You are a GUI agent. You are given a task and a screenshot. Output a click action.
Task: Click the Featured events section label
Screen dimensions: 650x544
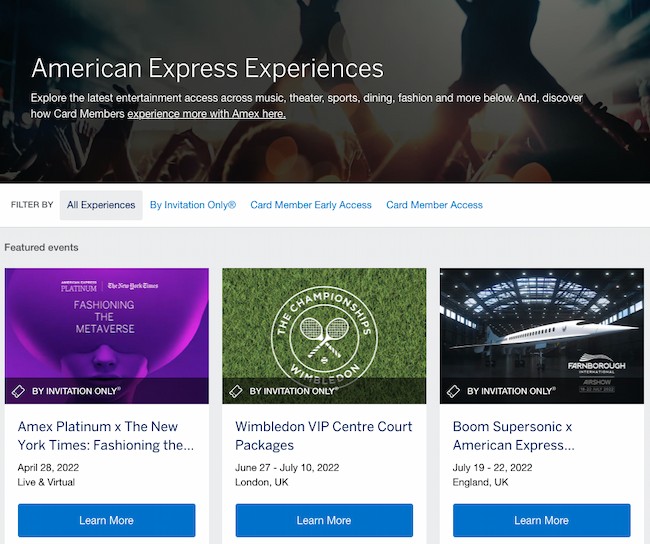pyautogui.click(x=41, y=247)
